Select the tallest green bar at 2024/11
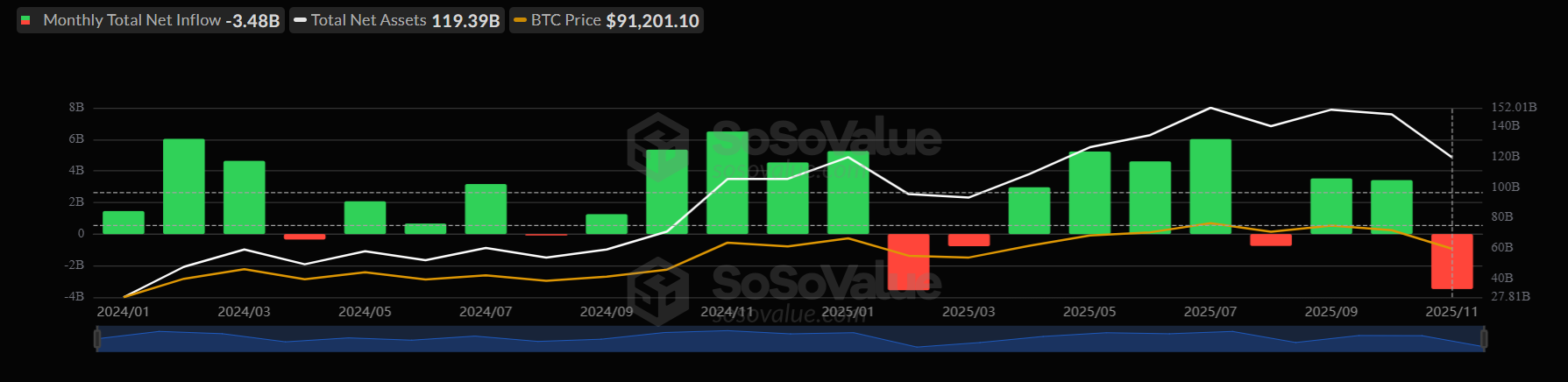 click(727, 182)
